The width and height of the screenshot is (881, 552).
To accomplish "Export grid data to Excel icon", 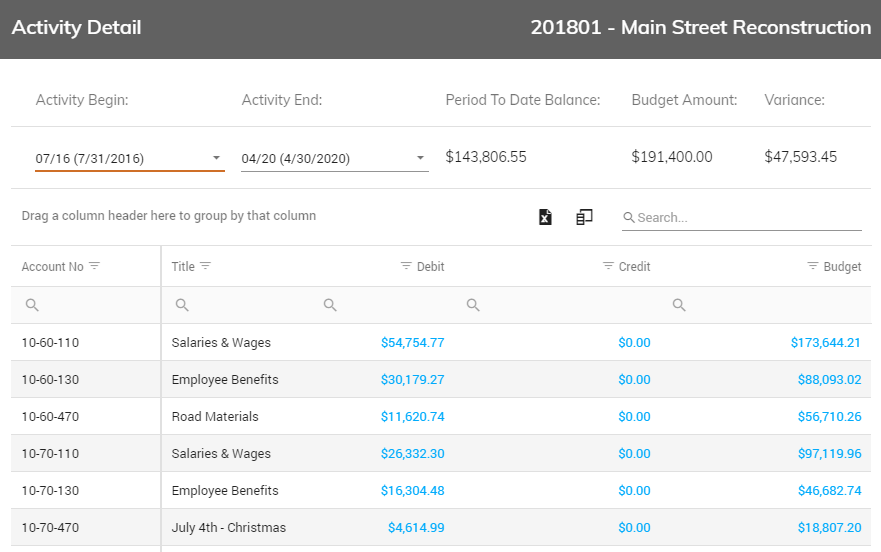I will pyautogui.click(x=545, y=217).
